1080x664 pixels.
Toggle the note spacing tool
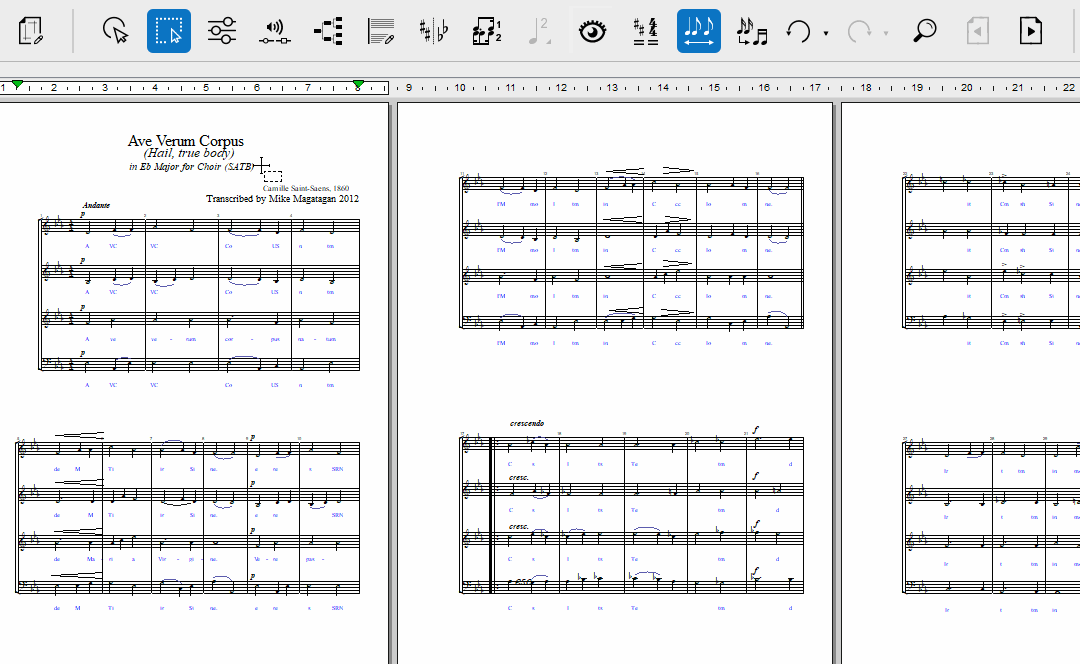tap(698, 31)
